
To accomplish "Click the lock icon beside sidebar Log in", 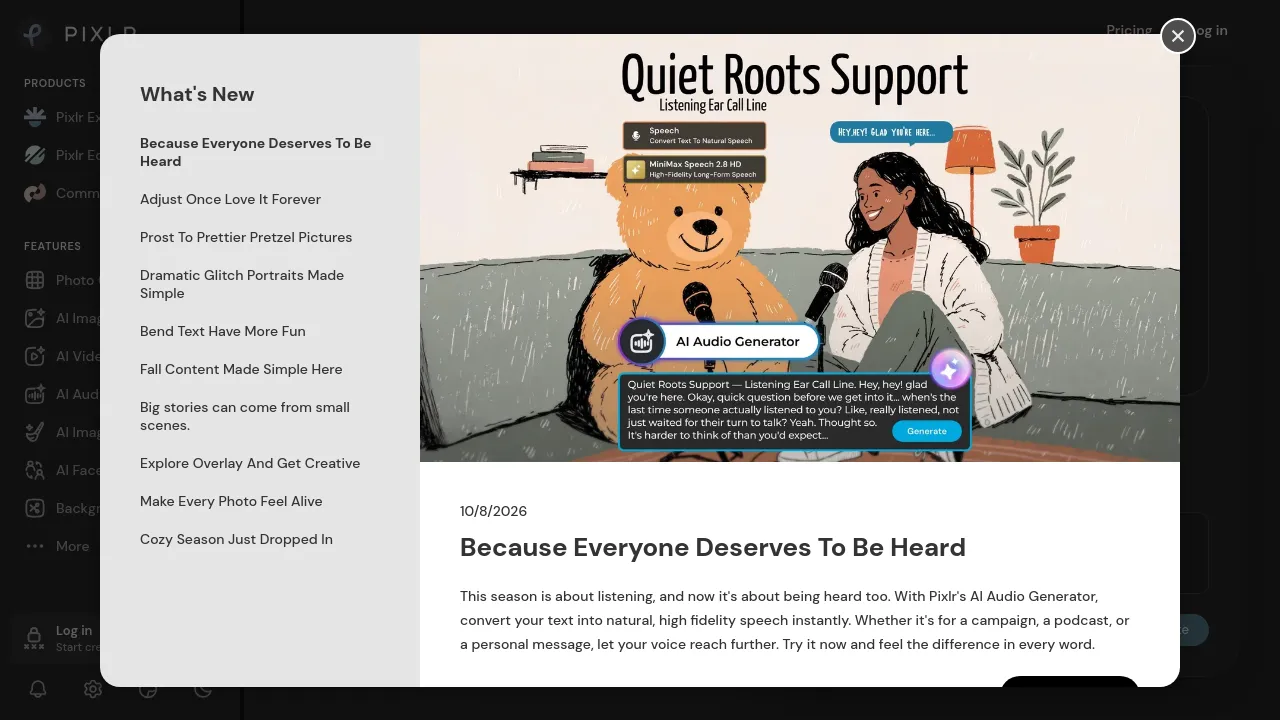I will [34, 638].
